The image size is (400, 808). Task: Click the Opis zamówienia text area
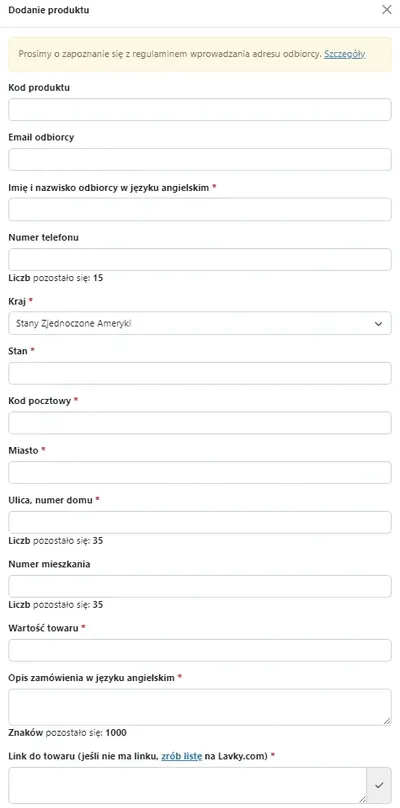pos(200,708)
